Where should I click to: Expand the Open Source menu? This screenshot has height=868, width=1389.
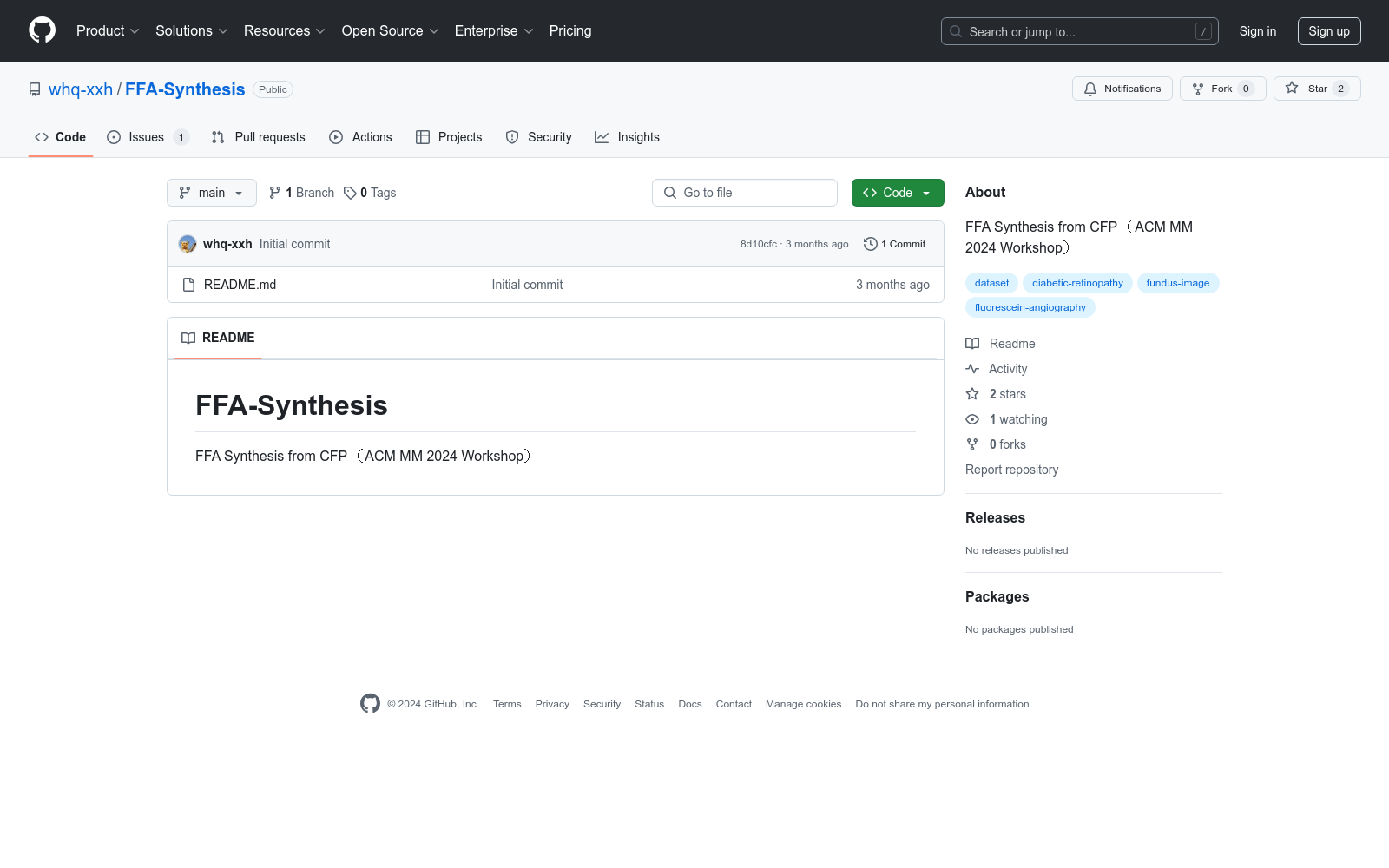(x=391, y=30)
